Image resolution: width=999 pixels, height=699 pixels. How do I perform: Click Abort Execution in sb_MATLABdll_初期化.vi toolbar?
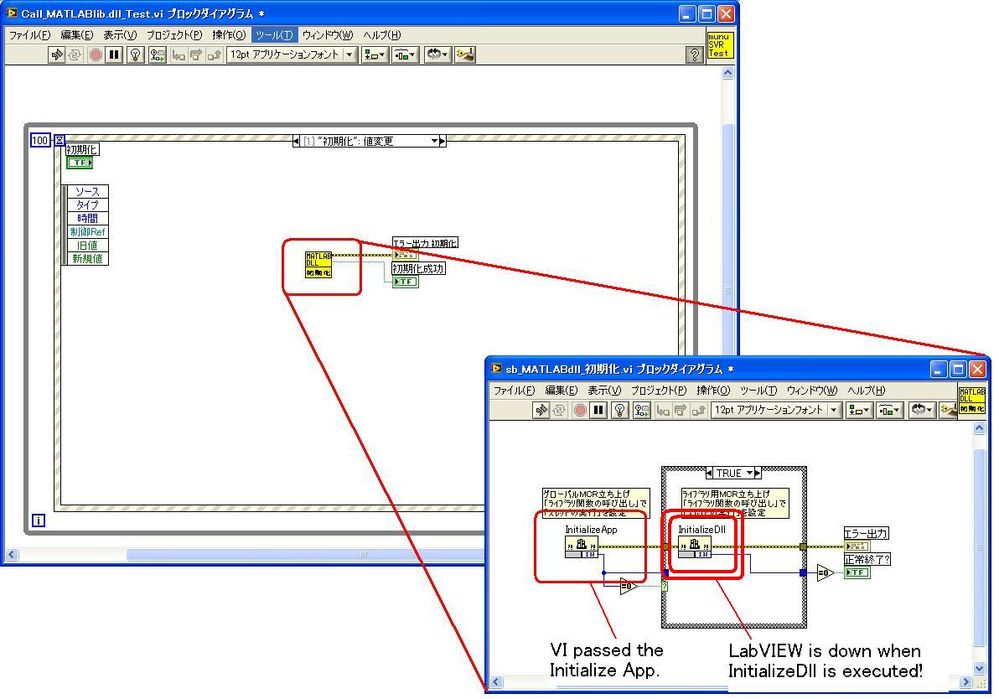580,411
